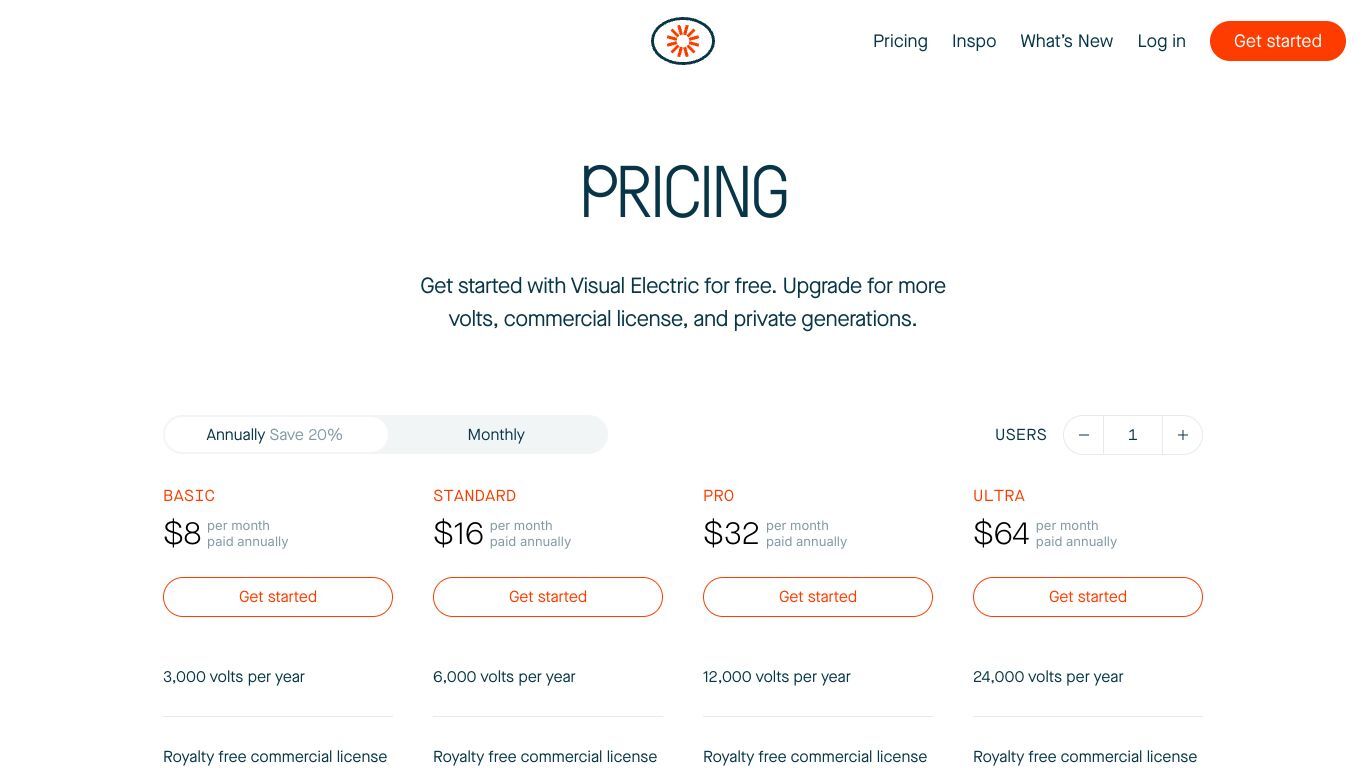This screenshot has height=768, width=1366.
Task: Get started with the Pro plan
Action: coord(818,597)
